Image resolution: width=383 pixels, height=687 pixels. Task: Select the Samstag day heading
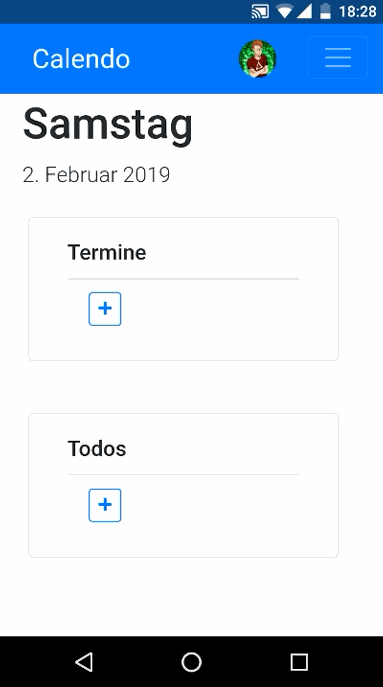coord(108,125)
